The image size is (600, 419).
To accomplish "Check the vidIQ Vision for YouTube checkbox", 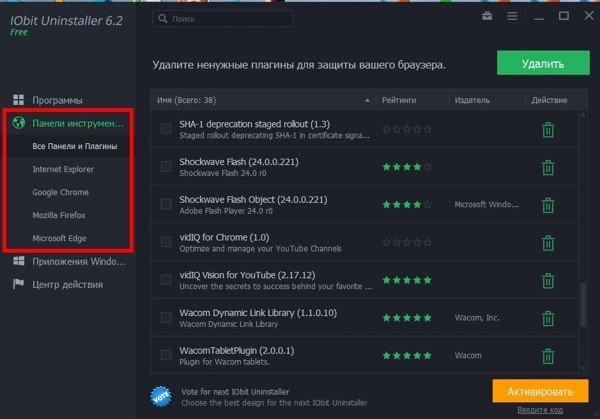I will 166,280.
